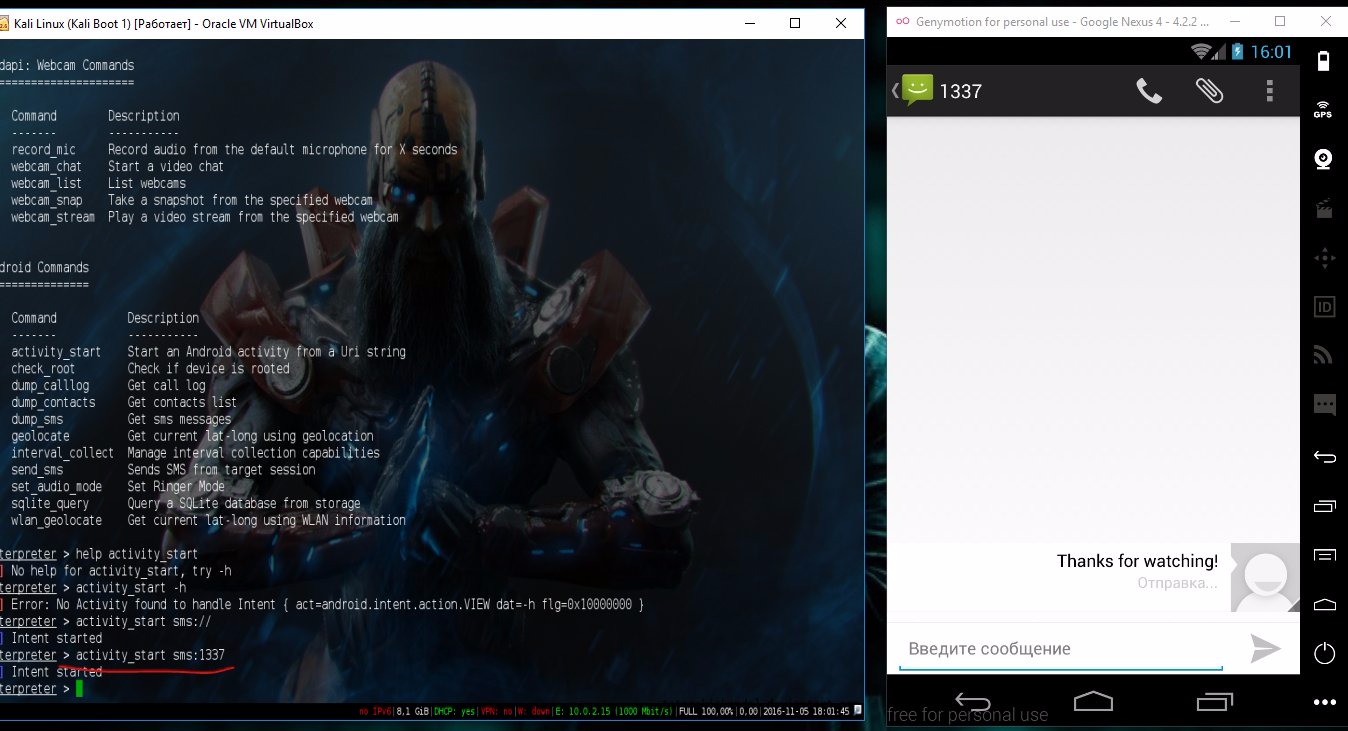Open the GPS widget in Genymotion sidebar
This screenshot has width=1348, height=731.
pyautogui.click(x=1323, y=110)
